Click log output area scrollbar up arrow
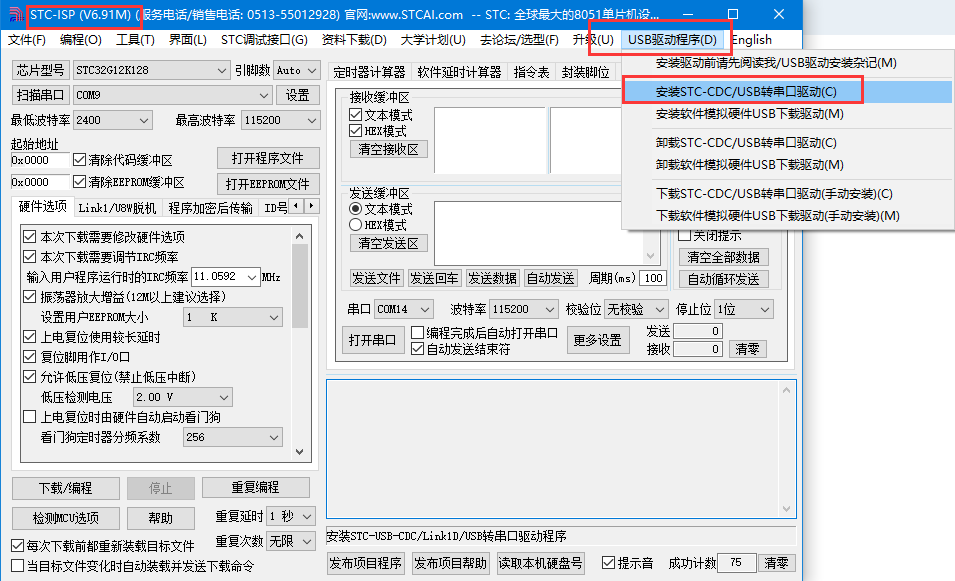Image resolution: width=955 pixels, height=581 pixels. tap(786, 390)
